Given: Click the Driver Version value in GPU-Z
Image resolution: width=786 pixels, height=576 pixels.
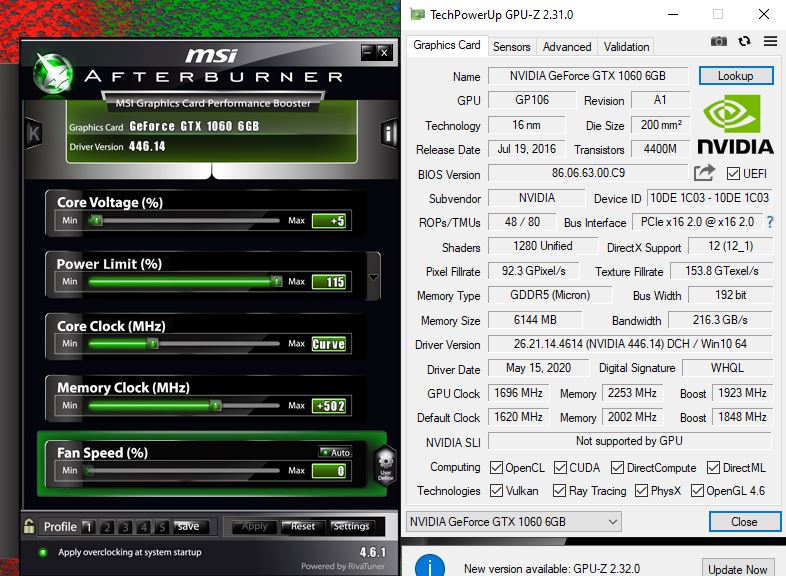Looking at the screenshot, I should [630, 344].
